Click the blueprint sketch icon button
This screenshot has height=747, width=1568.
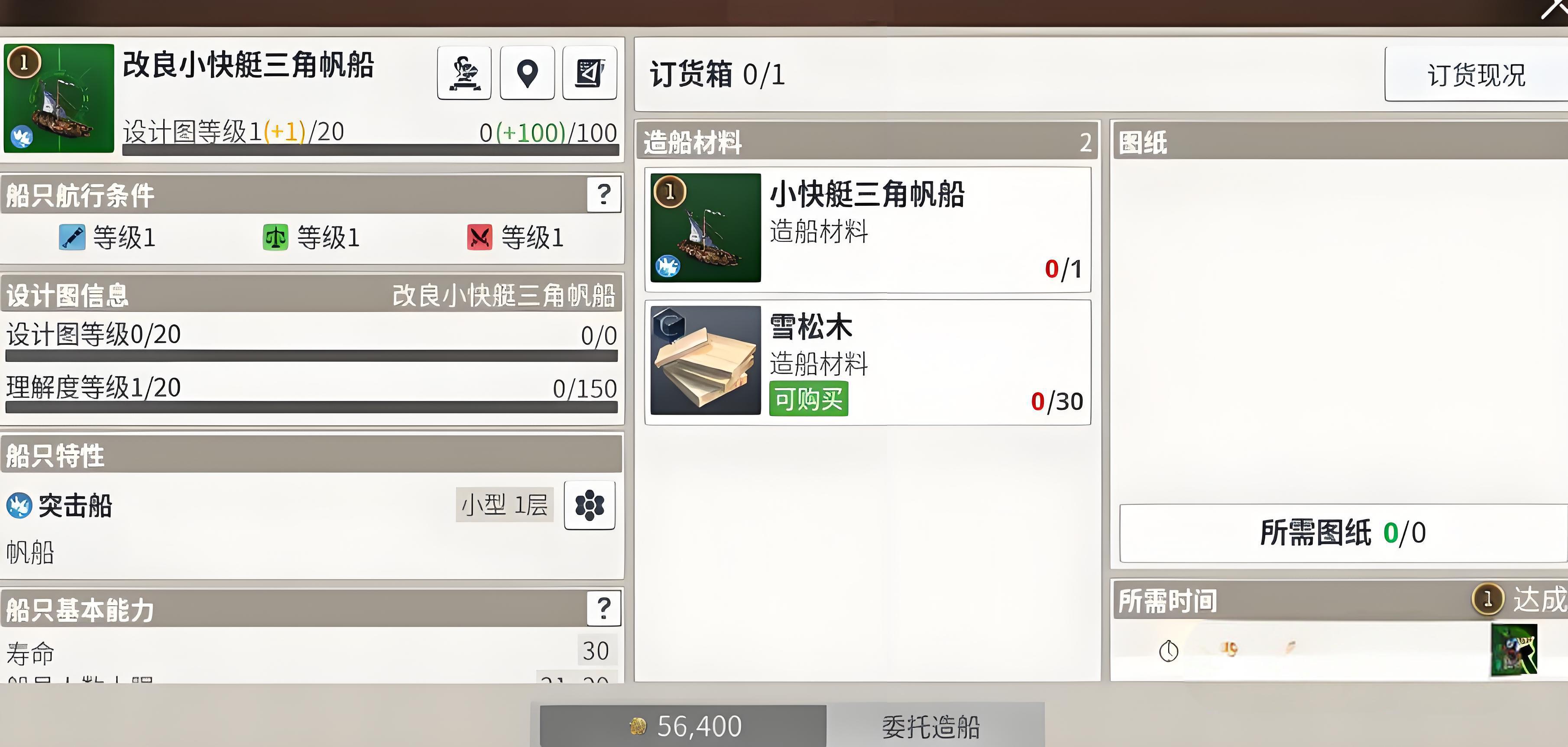[589, 72]
